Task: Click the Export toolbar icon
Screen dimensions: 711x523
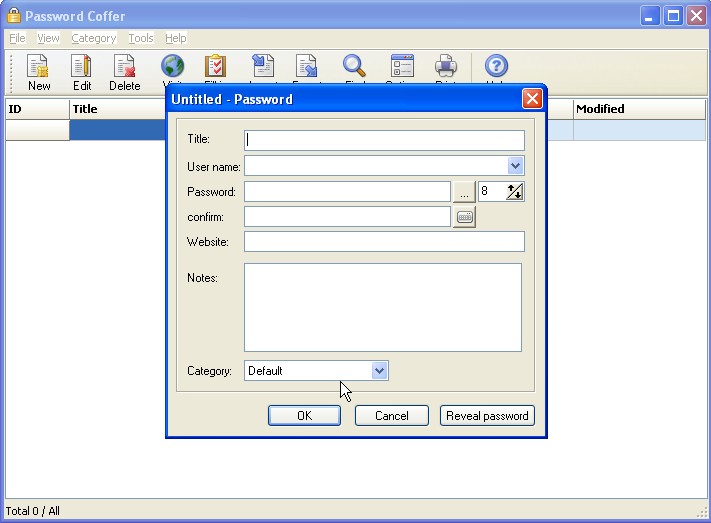Action: pyautogui.click(x=307, y=66)
